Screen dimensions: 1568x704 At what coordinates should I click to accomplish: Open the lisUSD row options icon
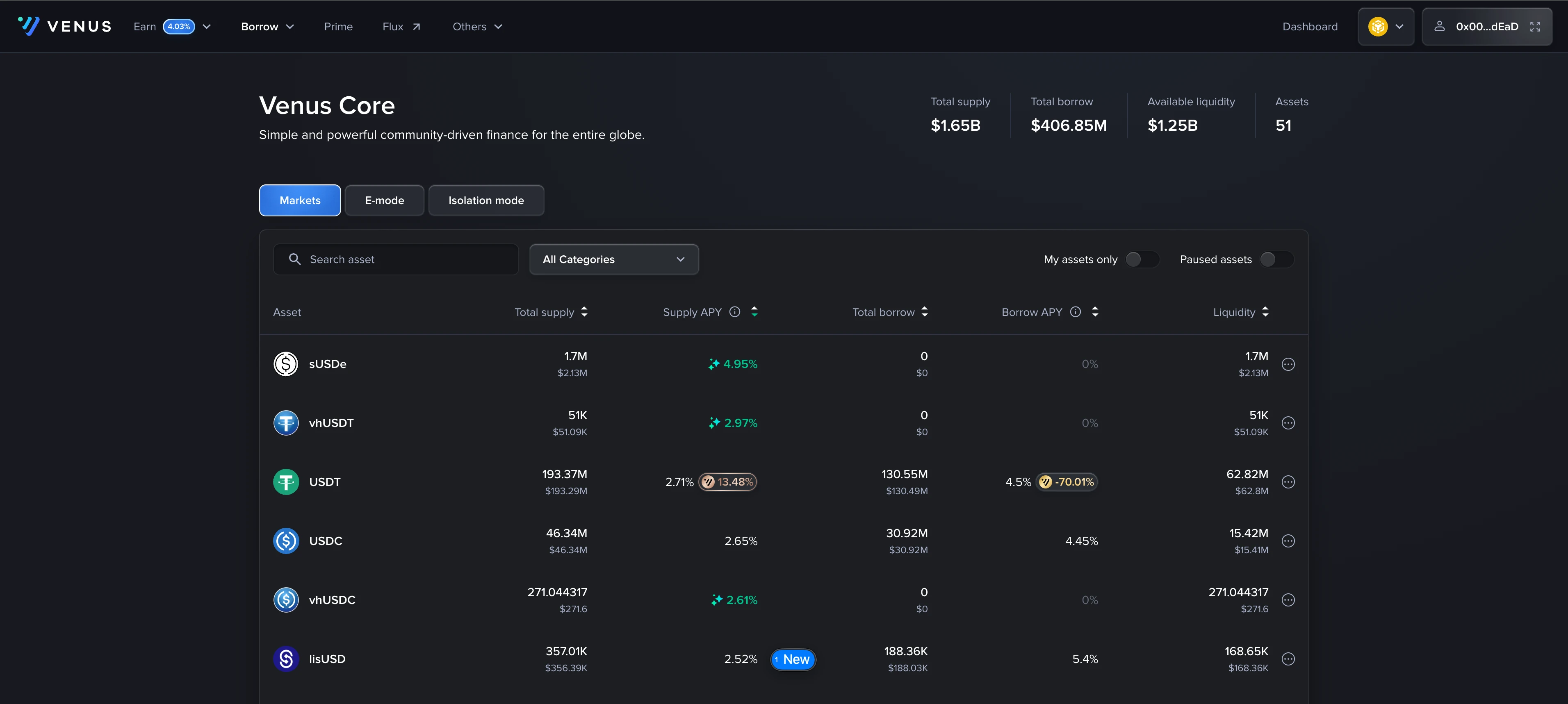pyautogui.click(x=1288, y=659)
